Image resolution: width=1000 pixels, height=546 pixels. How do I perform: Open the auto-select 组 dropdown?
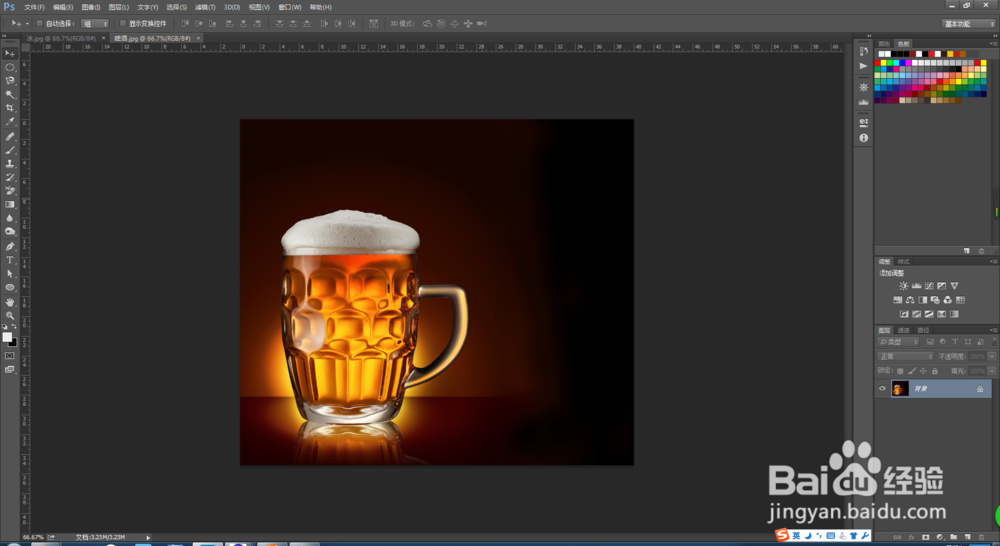[95, 24]
